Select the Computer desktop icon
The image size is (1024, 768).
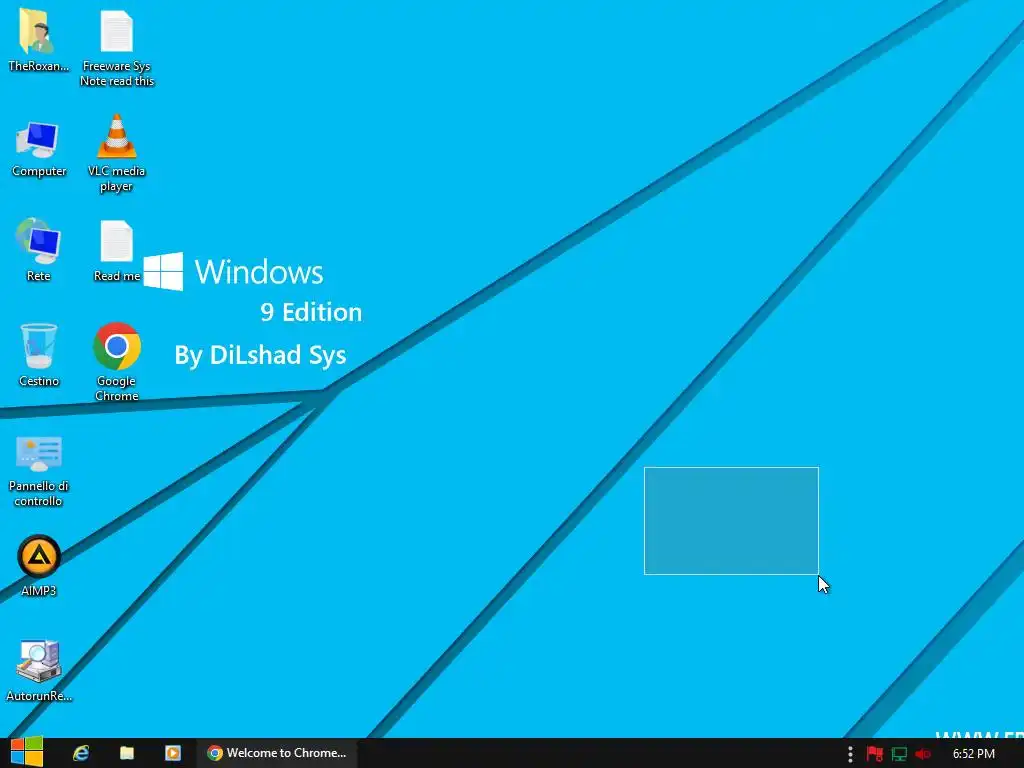(39, 149)
